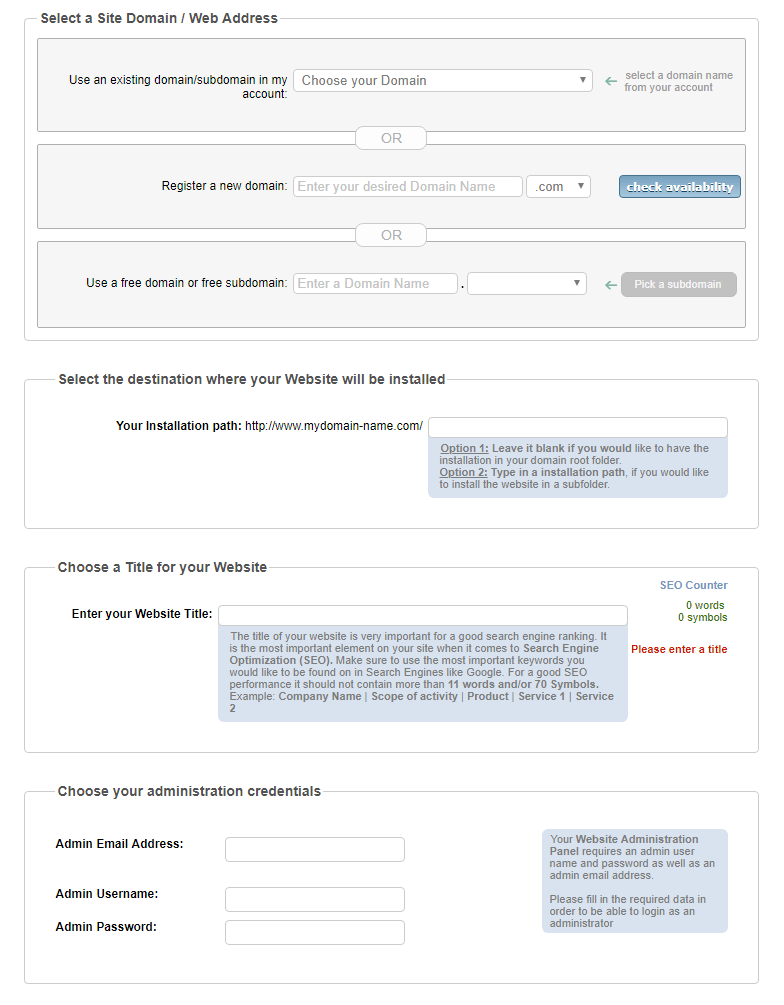This screenshot has height=1005, width=784.
Task: Focus the free "Enter a Domain Name" field
Action: click(375, 284)
